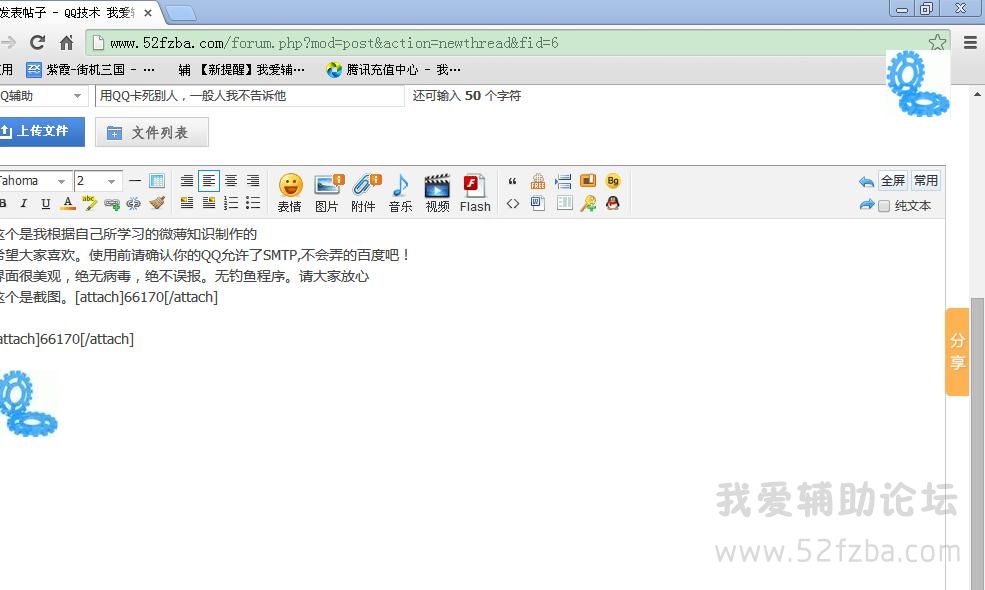Go forward in browser history
Image resolution: width=985 pixels, height=590 pixels.
[8, 43]
